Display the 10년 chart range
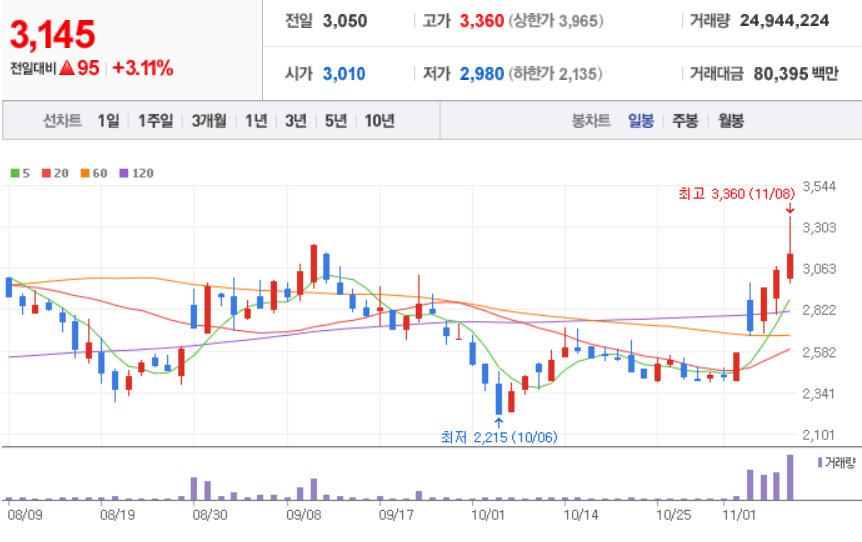Viewport: 862px width, 542px height. [380, 120]
